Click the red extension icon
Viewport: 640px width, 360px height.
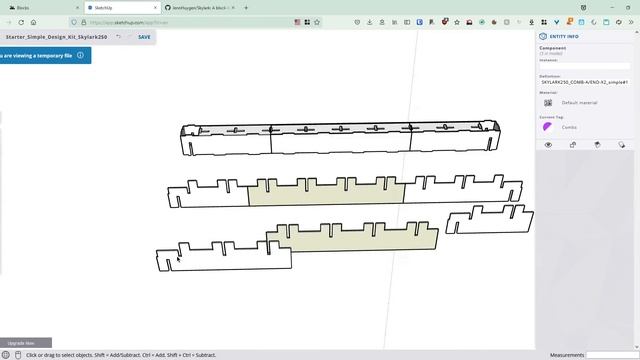(444, 22)
